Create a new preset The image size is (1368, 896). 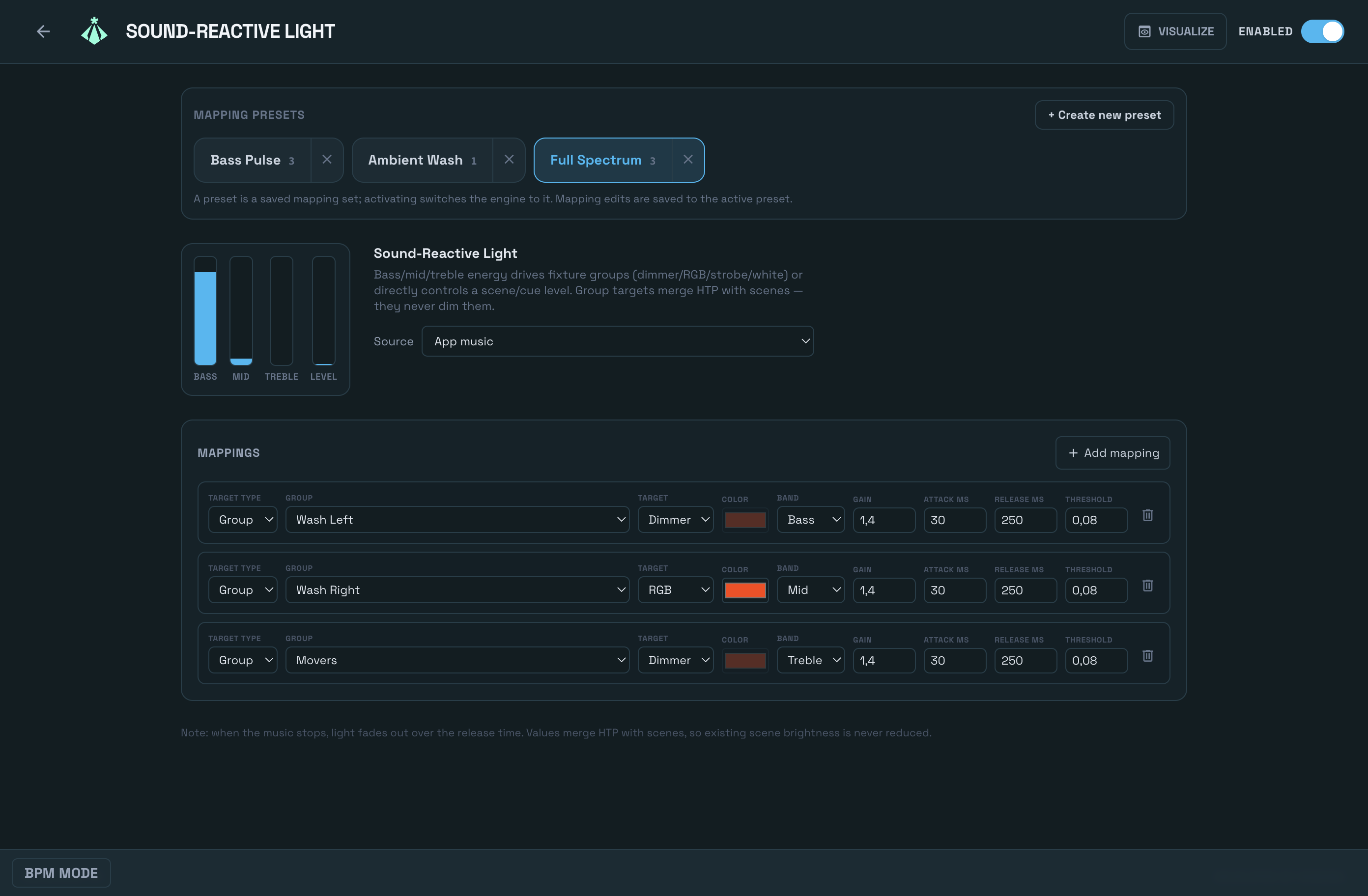(1104, 115)
